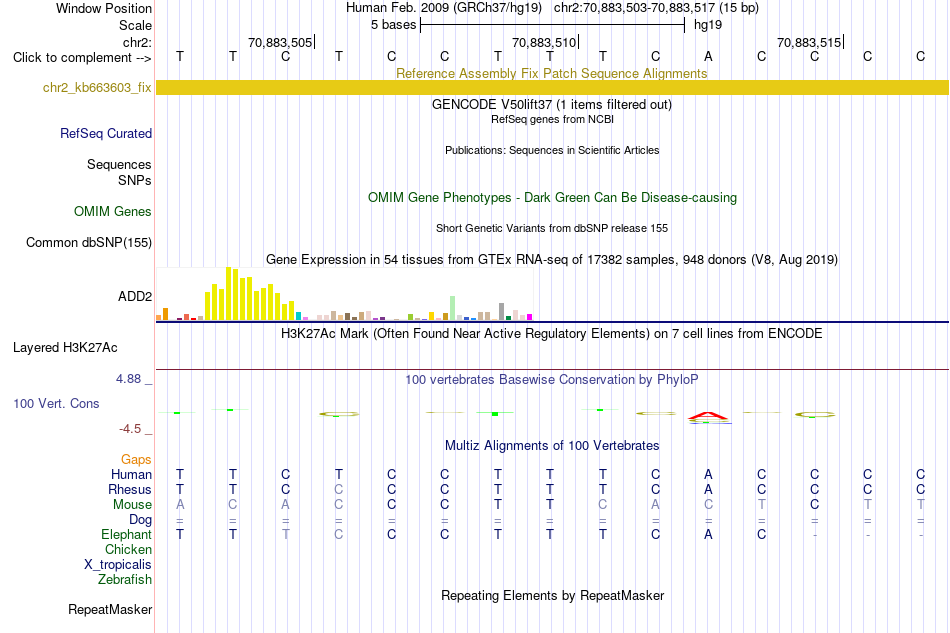Click the magenta bar ending the ADD2 chart
Viewport: 950px width, 633px height.
[530, 317]
